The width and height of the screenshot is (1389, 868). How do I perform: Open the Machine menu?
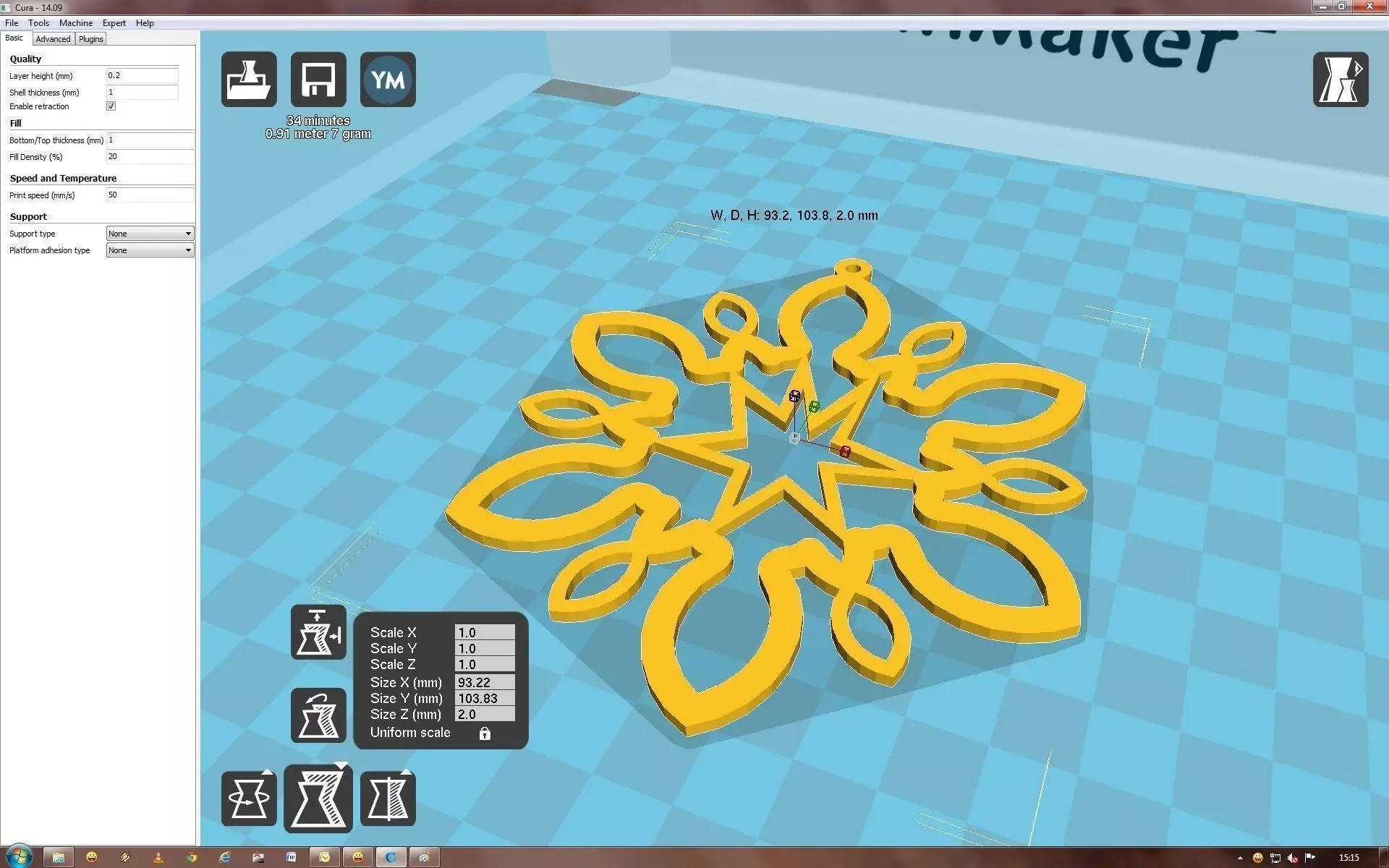(76, 23)
